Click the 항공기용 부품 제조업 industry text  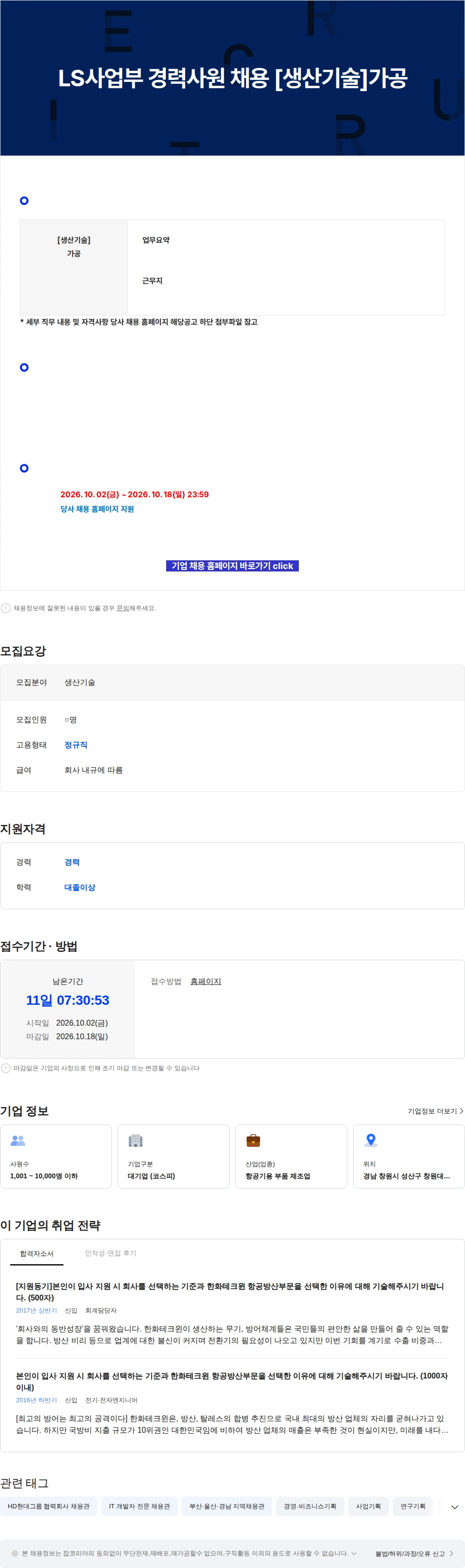tap(278, 1176)
